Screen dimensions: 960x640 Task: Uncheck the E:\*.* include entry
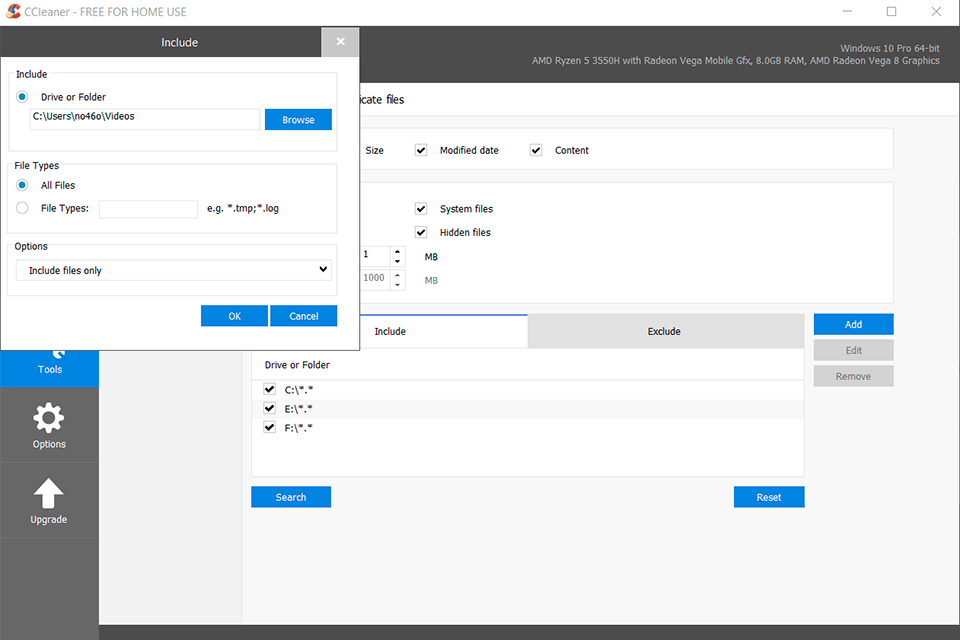tap(269, 408)
